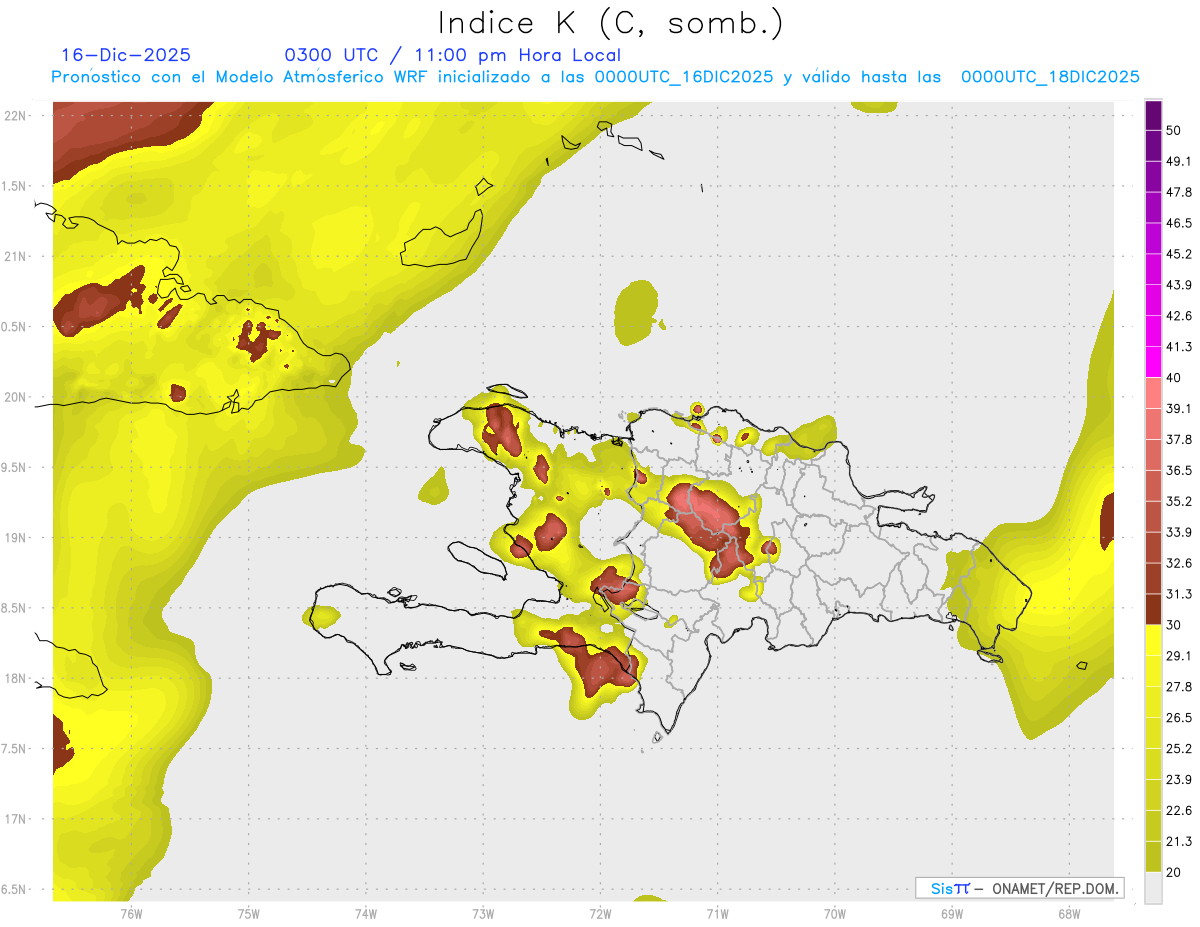Click the "18N" latitude label

coord(15,678)
